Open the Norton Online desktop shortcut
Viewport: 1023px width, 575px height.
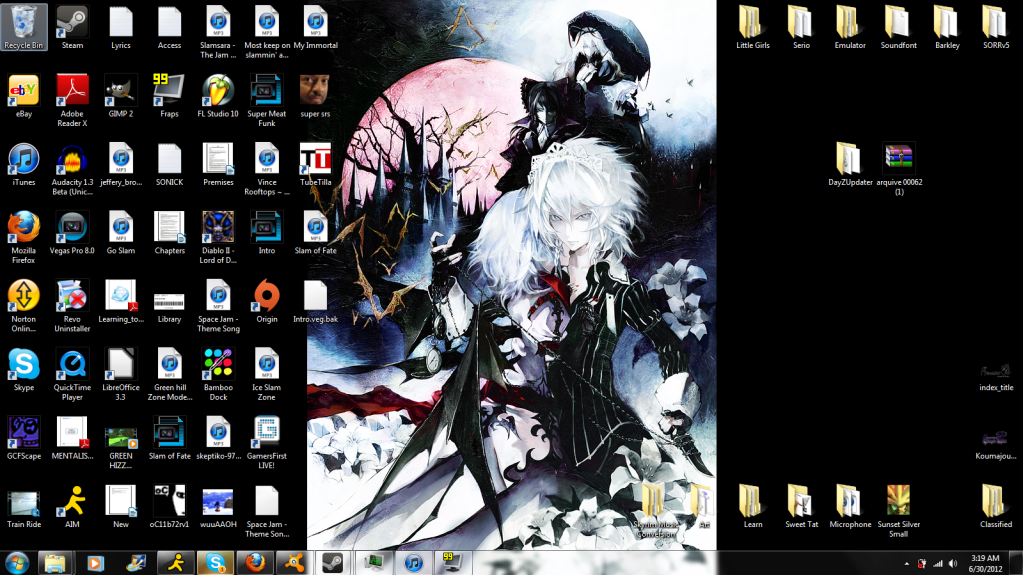[23, 305]
